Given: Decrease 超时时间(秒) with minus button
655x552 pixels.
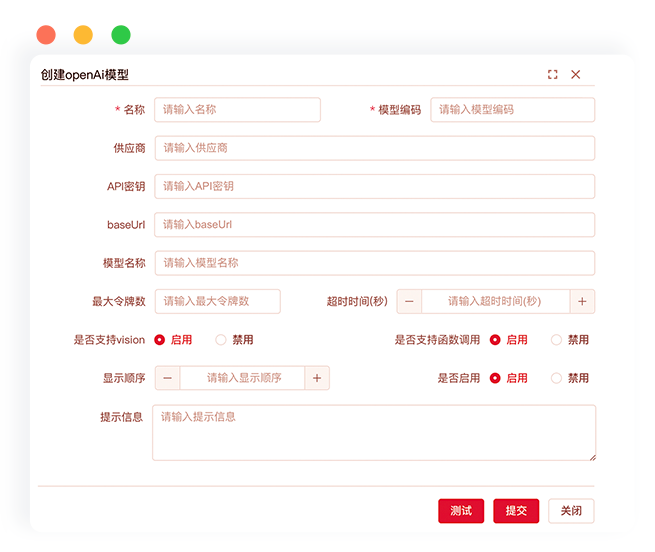Looking at the screenshot, I should (x=409, y=301).
